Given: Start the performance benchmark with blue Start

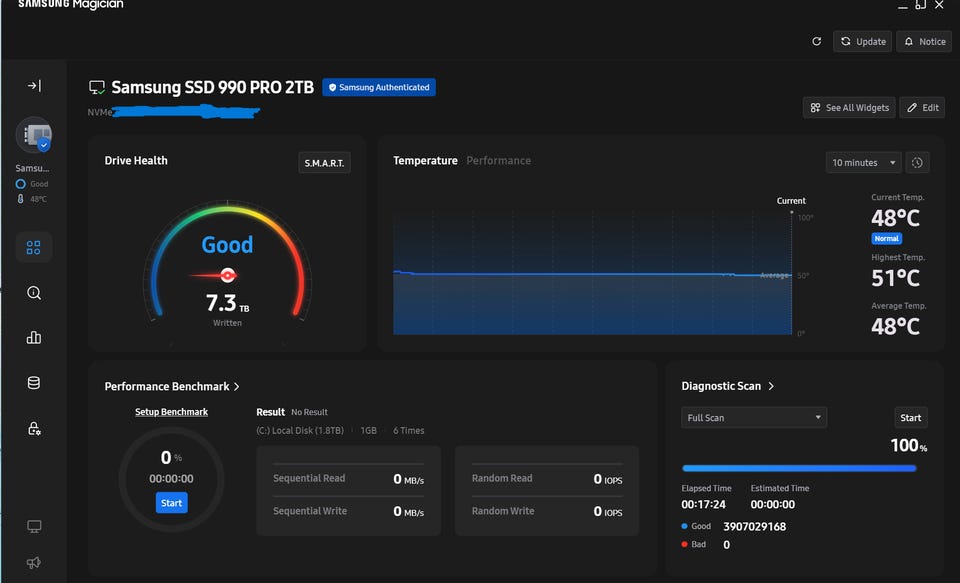Looking at the screenshot, I should click(171, 503).
